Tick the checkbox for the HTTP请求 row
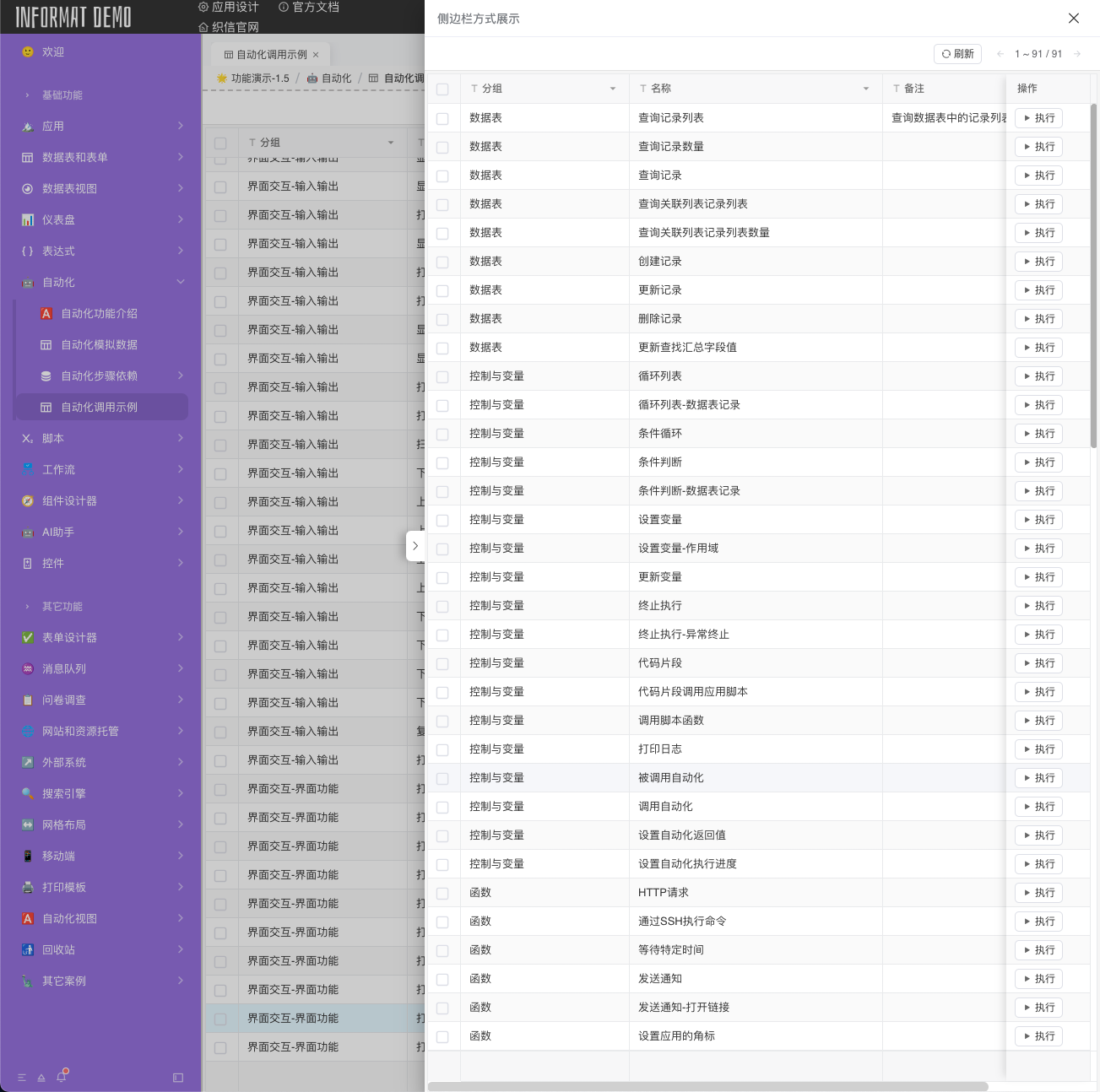Viewport: 1100px width, 1092px height. tap(442, 894)
